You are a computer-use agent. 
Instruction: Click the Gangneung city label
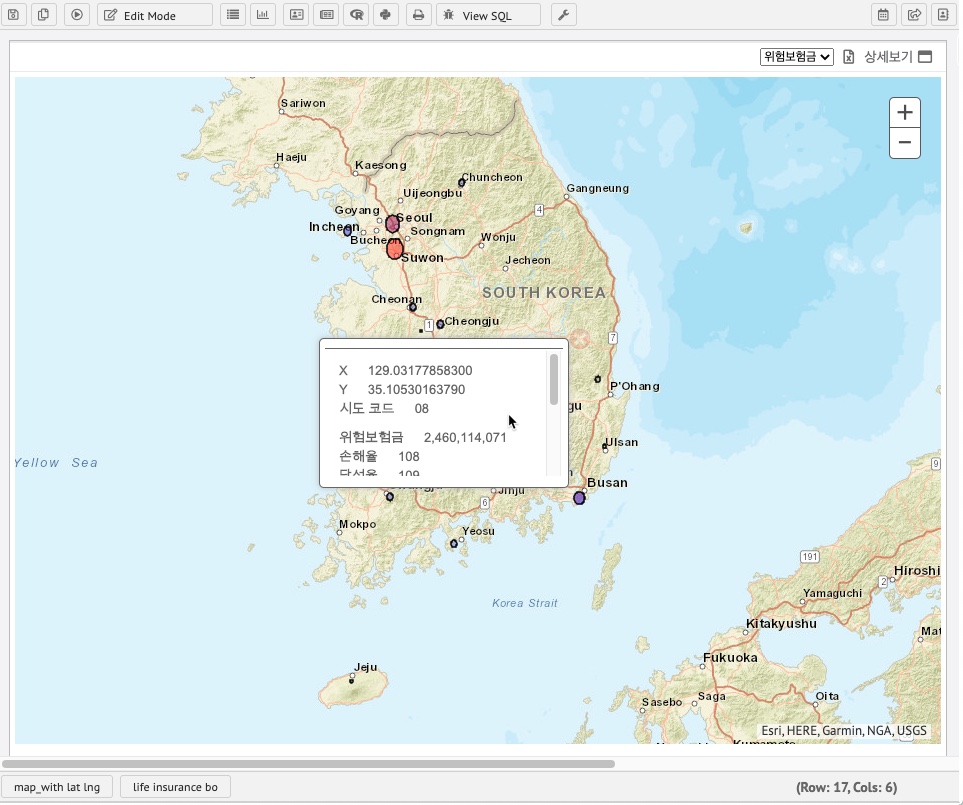[598, 189]
